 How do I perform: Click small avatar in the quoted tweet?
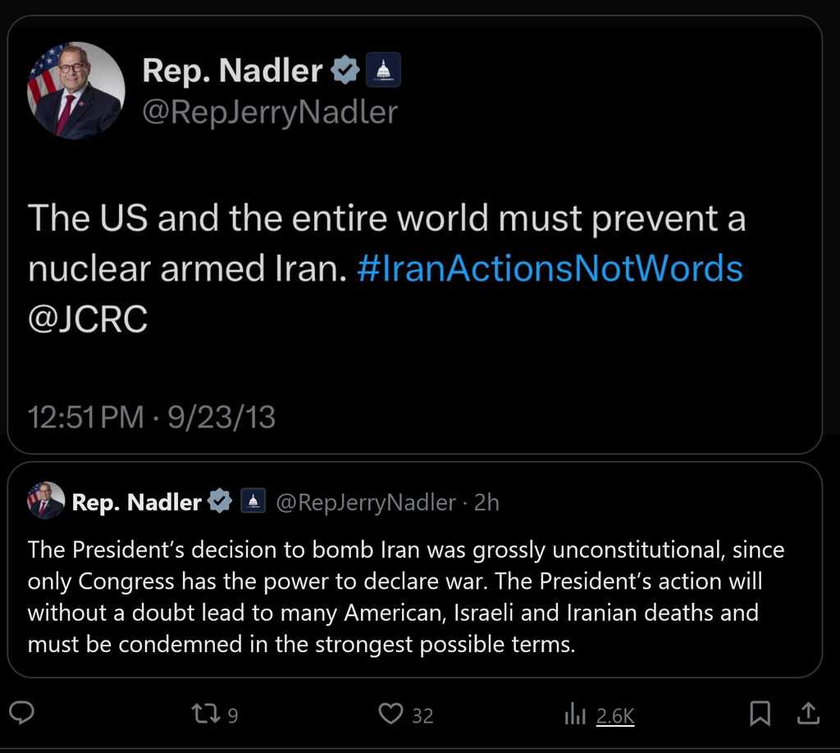pyautogui.click(x=46, y=501)
